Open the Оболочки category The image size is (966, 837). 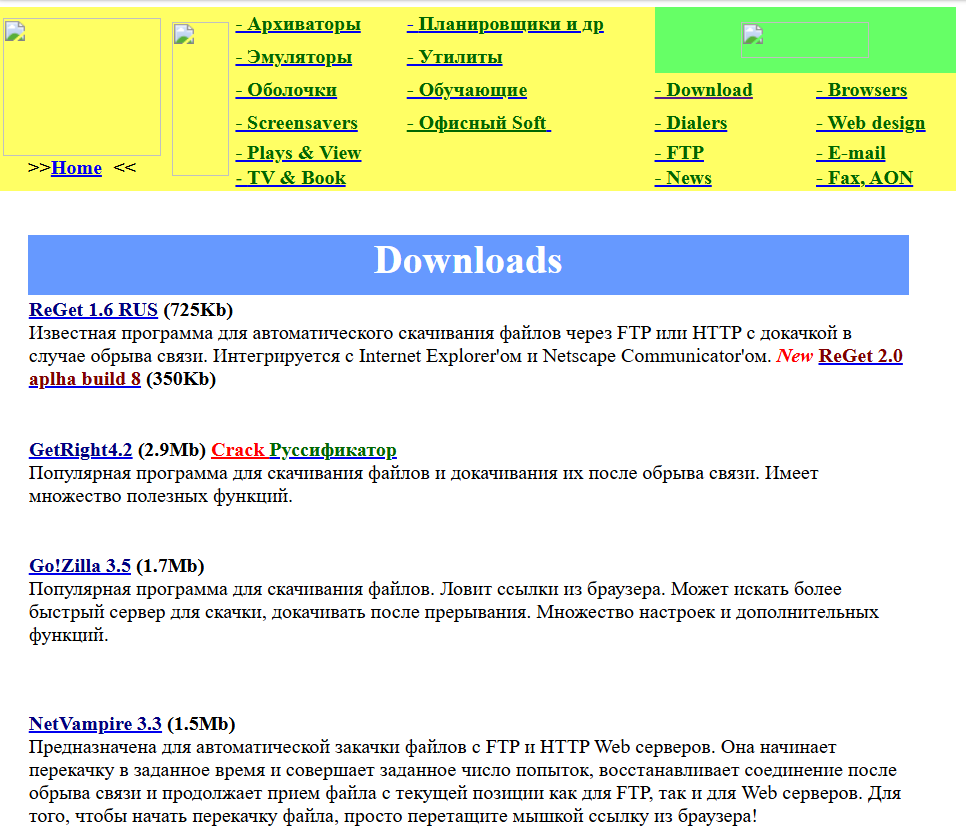coord(286,90)
